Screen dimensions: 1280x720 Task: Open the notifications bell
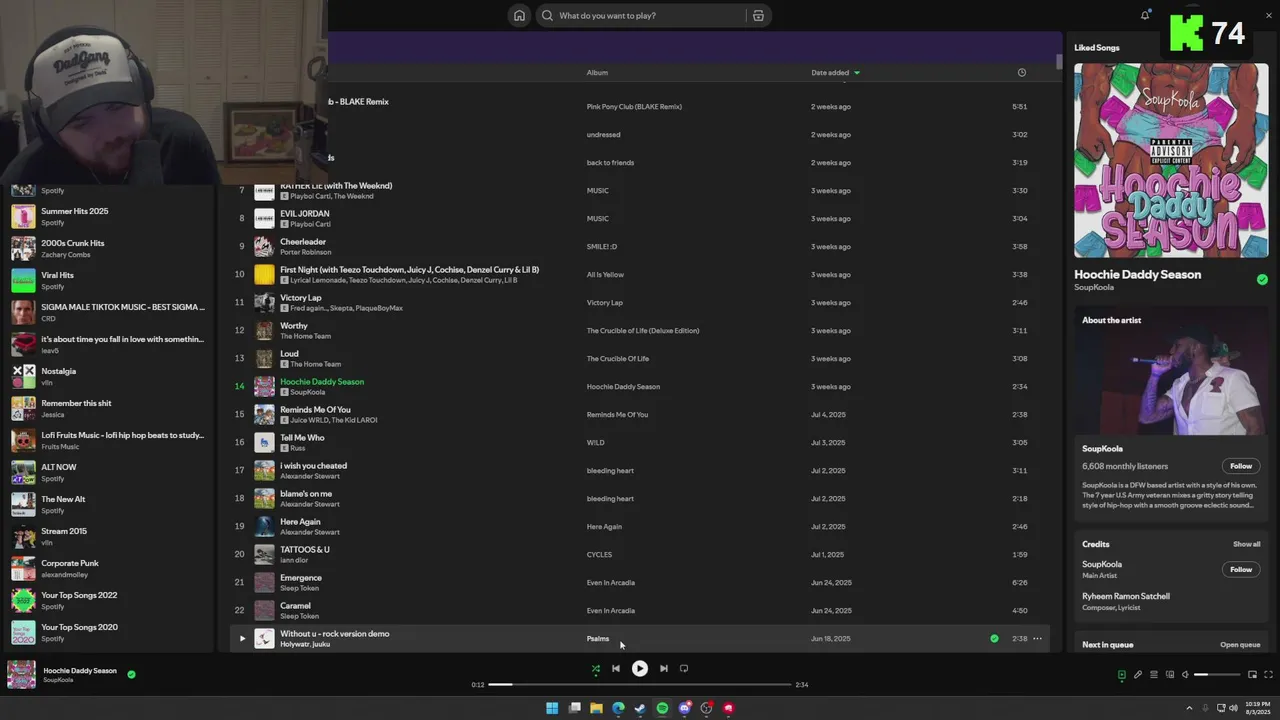(1145, 15)
